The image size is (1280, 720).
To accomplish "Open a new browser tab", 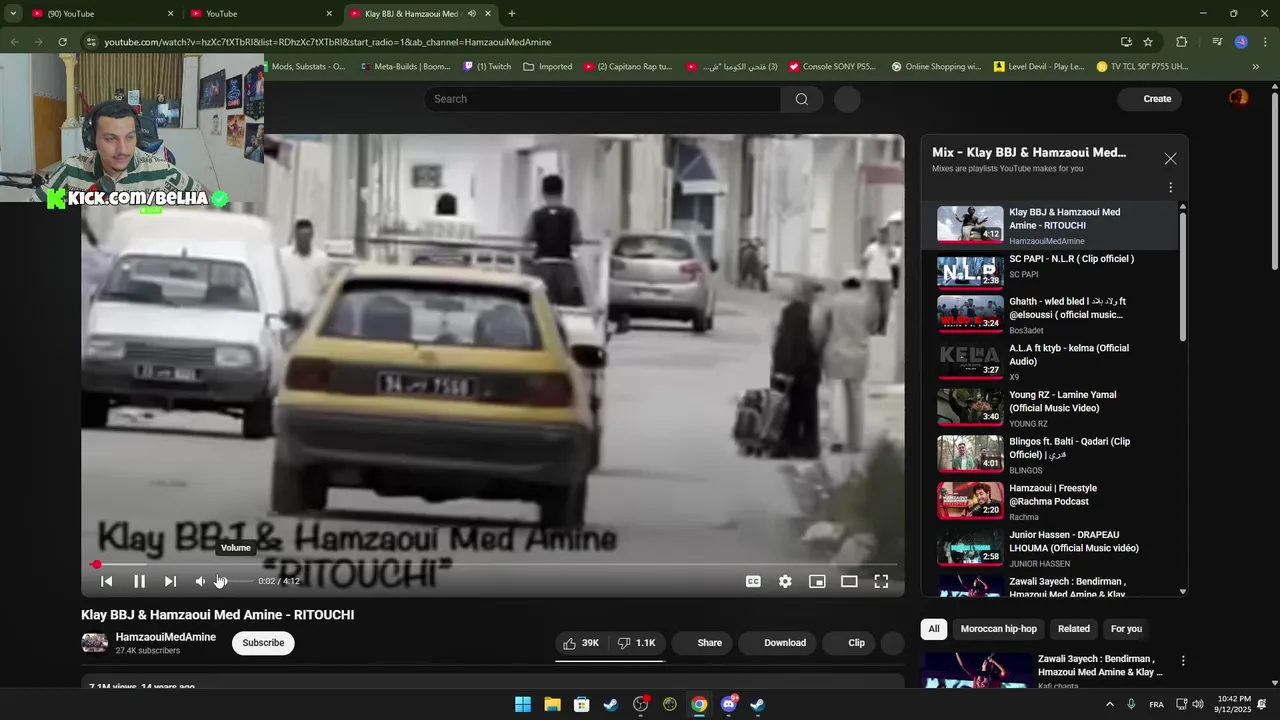I will point(512,14).
